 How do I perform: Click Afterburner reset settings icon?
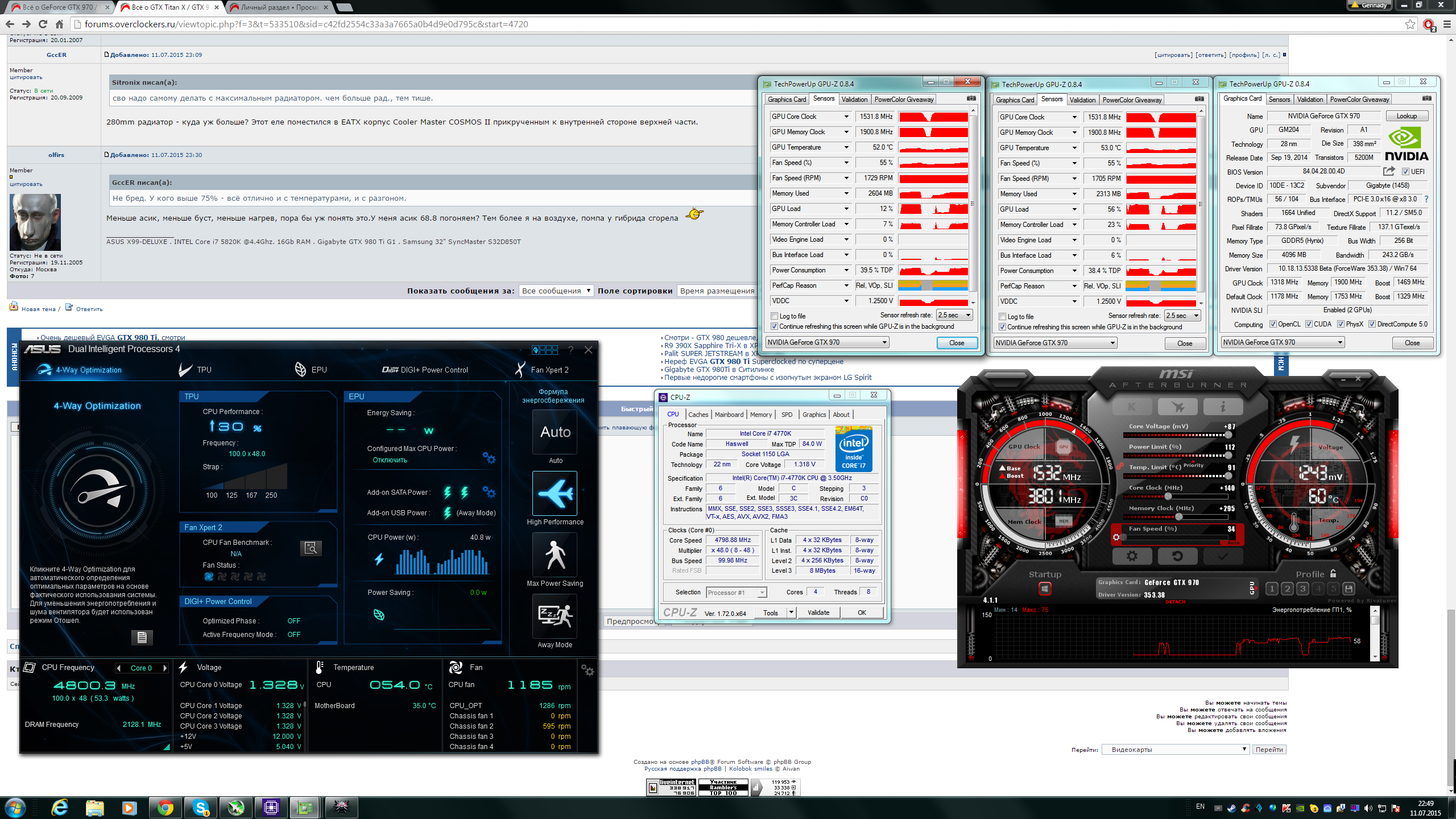(x=1177, y=556)
